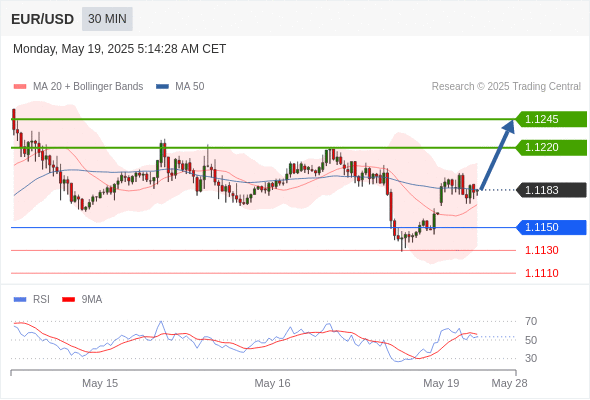Toggle the MA 50 legend label
This screenshot has height=400, width=590.
pyautogui.click(x=190, y=87)
